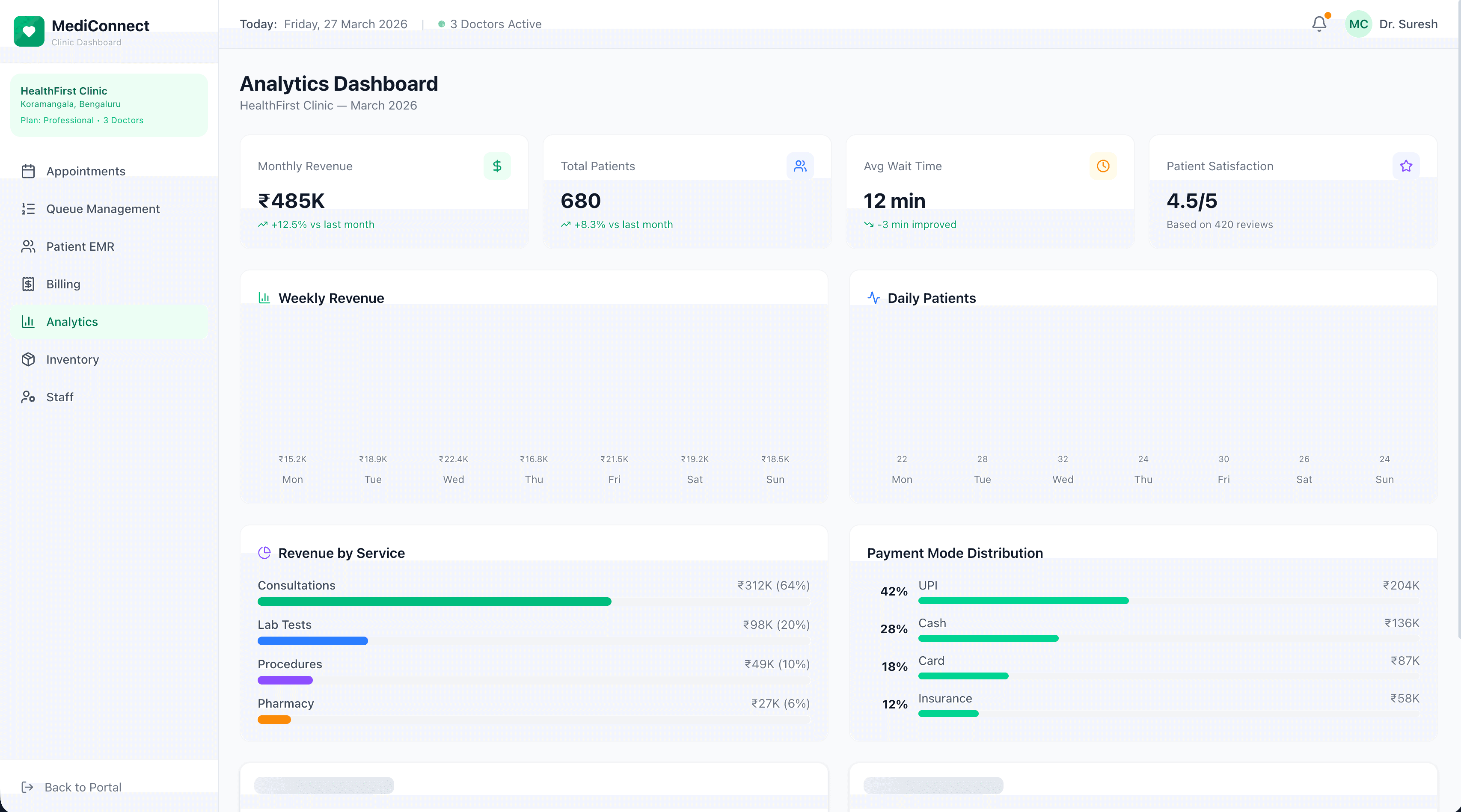
Task: Select the Patient EMR menu entry
Action: (x=80, y=246)
